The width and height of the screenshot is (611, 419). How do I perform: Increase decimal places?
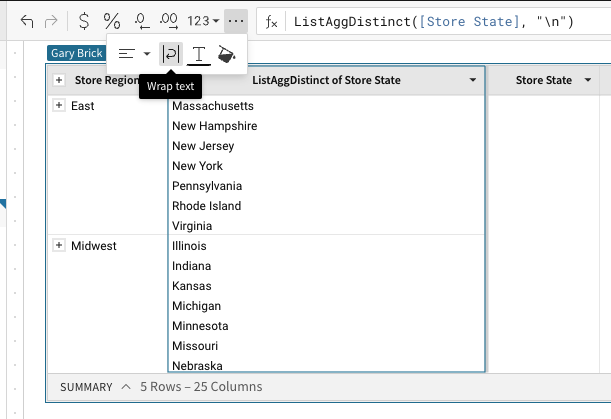(x=169, y=21)
